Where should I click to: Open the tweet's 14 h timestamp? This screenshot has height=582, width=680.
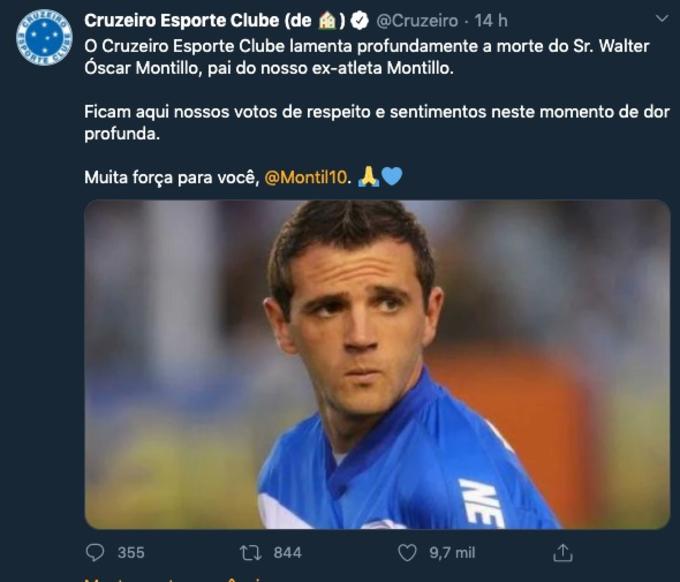click(x=492, y=21)
